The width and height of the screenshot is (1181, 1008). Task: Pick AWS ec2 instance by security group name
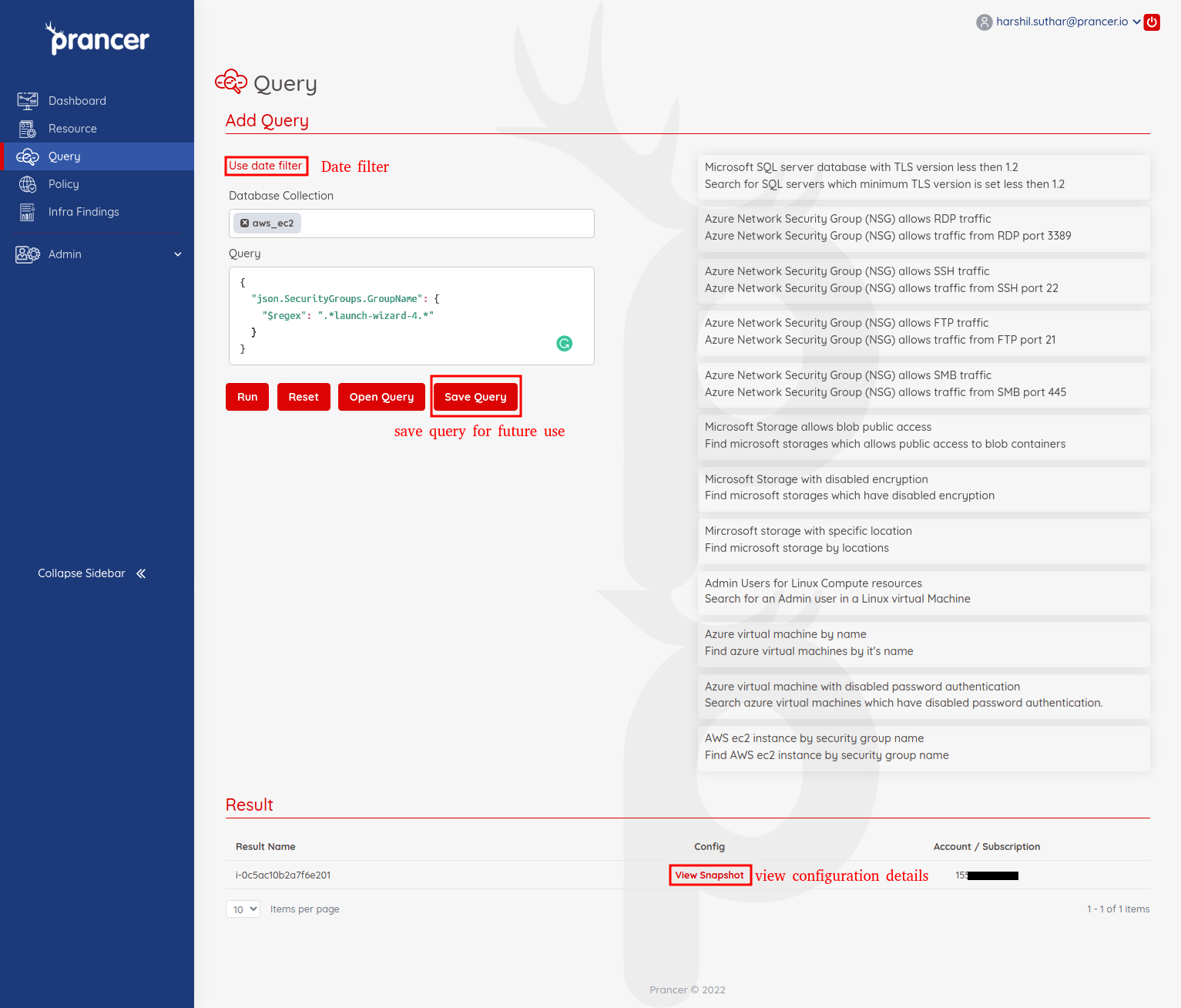[x=924, y=748]
